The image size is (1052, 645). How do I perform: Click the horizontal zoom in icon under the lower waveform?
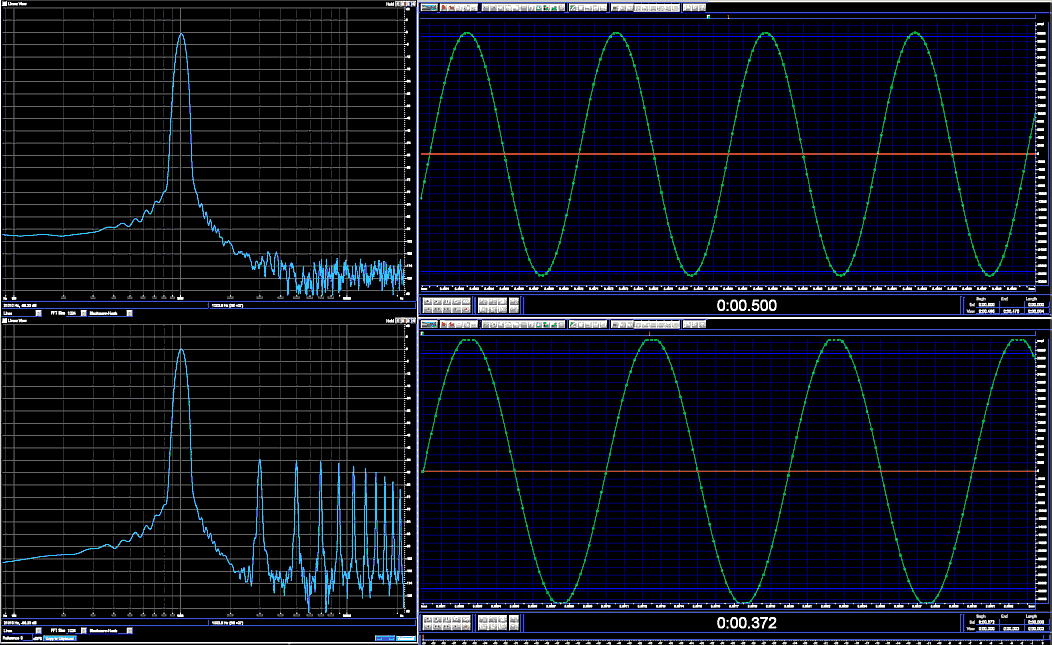click(483, 619)
